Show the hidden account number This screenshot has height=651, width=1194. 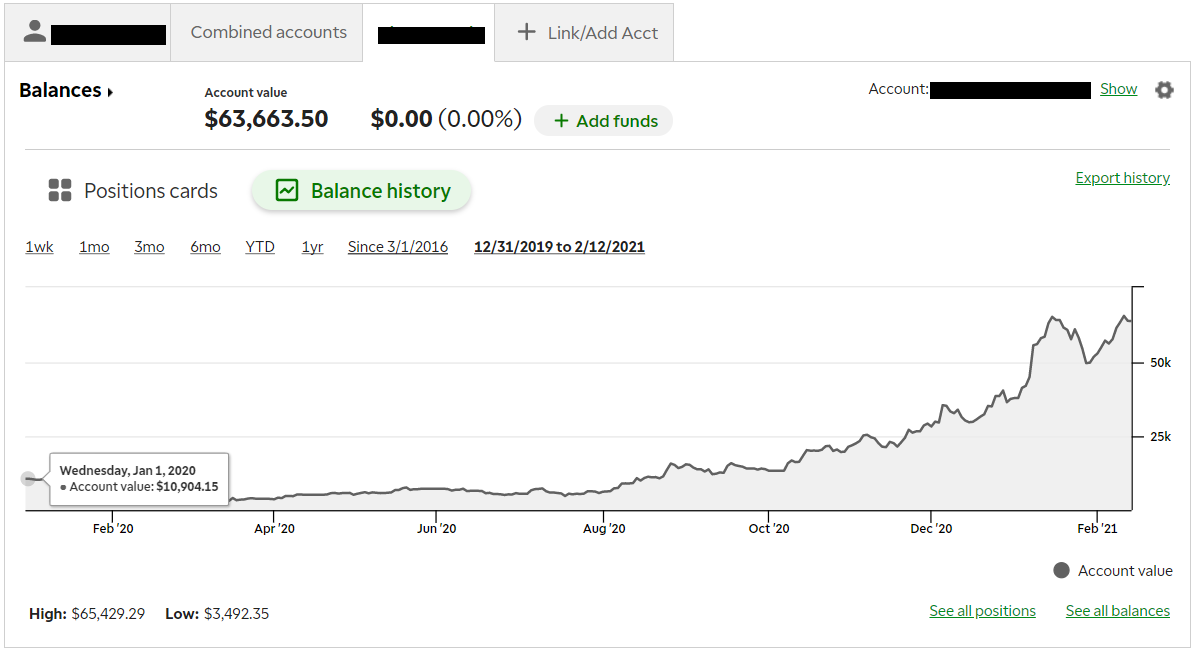pyautogui.click(x=1118, y=89)
